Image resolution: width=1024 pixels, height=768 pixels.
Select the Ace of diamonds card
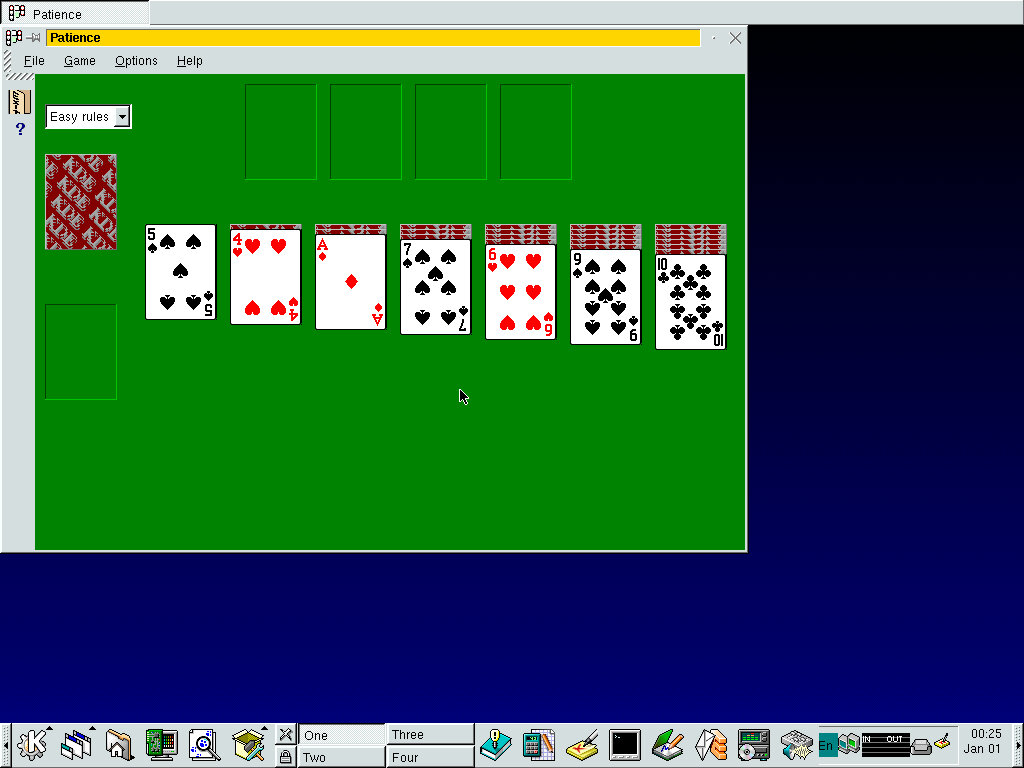[350, 282]
